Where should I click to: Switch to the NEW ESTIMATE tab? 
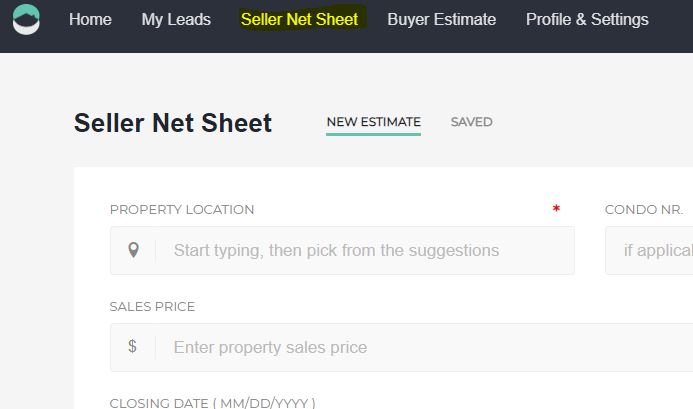pyautogui.click(x=373, y=122)
